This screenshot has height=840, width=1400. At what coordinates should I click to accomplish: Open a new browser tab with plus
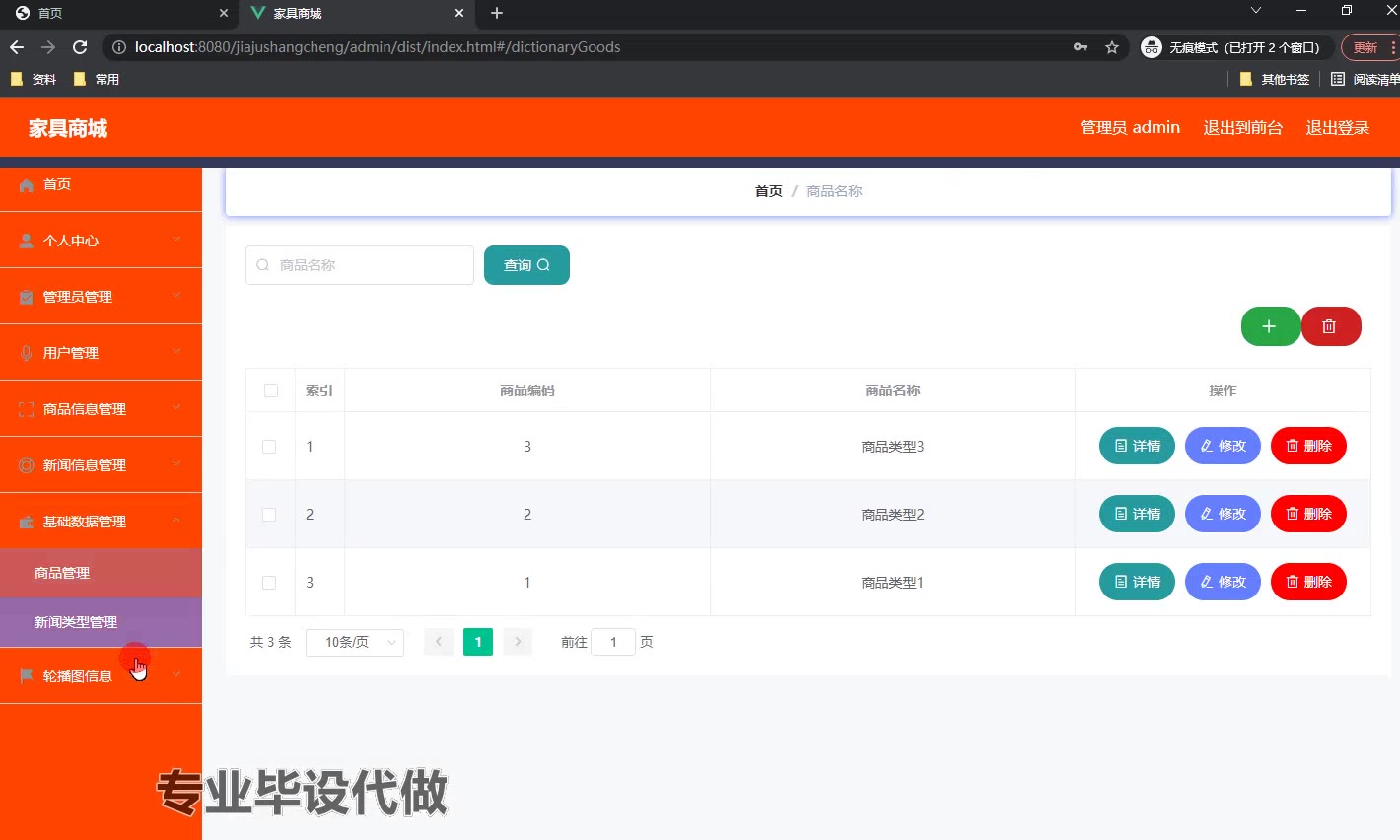tap(497, 13)
